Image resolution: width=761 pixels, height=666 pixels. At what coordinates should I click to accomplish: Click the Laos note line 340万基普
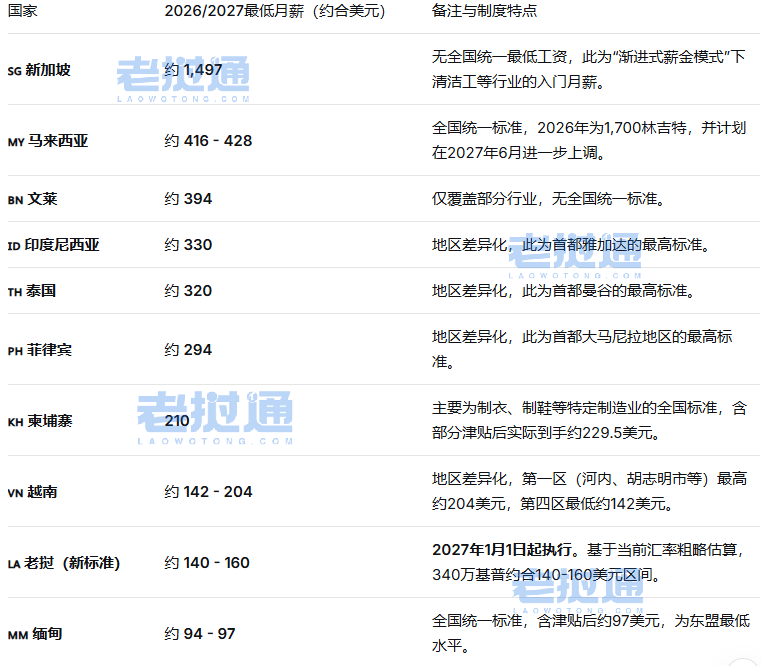click(546, 575)
